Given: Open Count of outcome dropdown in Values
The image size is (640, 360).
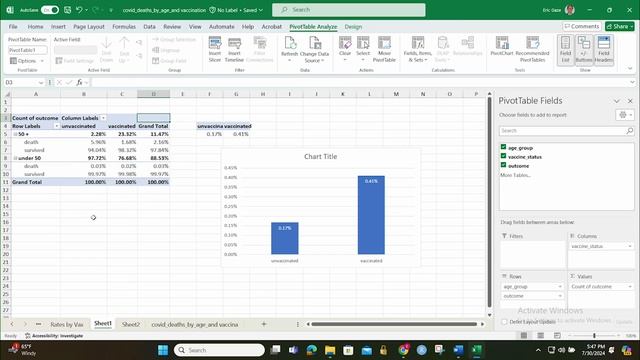Looking at the screenshot, I should pyautogui.click(x=630, y=287).
